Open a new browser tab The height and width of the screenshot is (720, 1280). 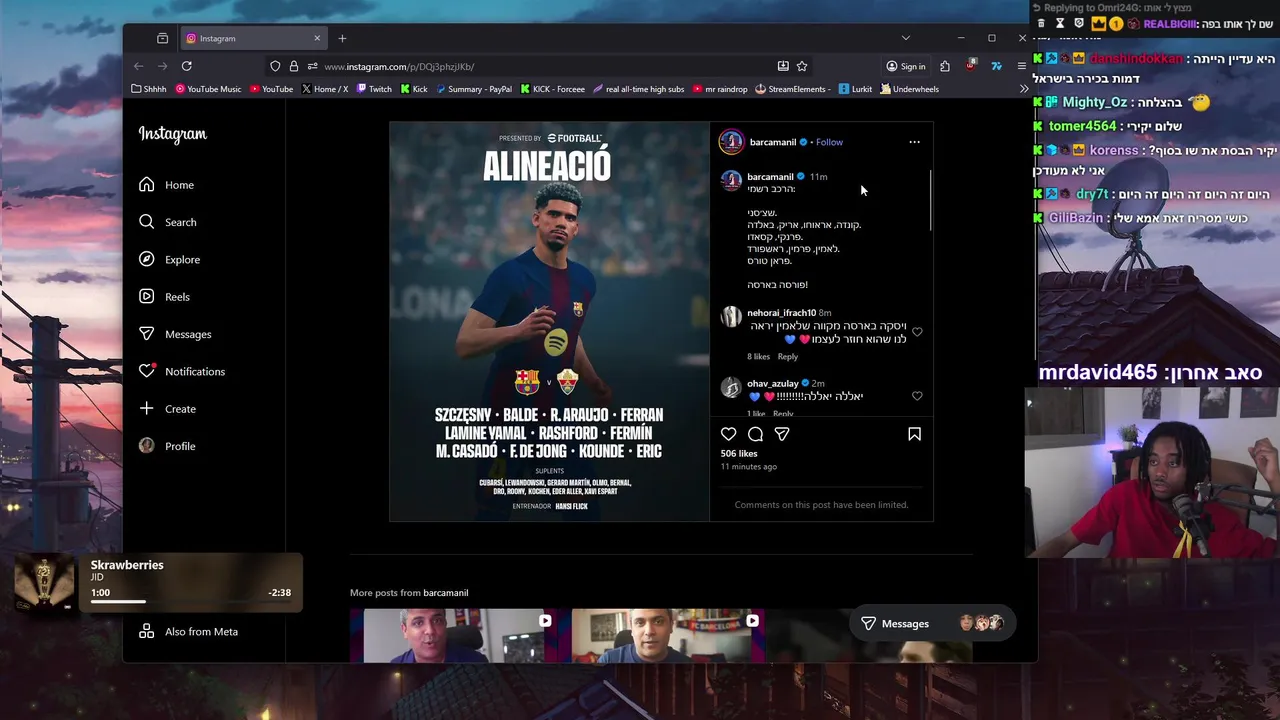pyautogui.click(x=342, y=38)
